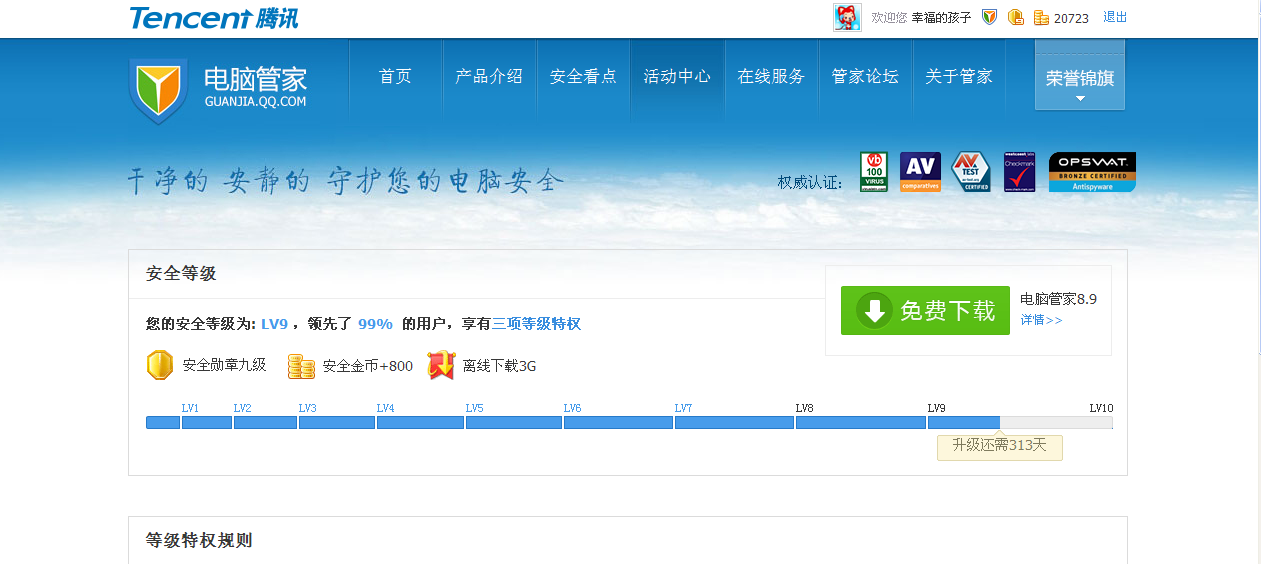
Task: Open 产品介绍 navigation item
Action: pos(489,76)
